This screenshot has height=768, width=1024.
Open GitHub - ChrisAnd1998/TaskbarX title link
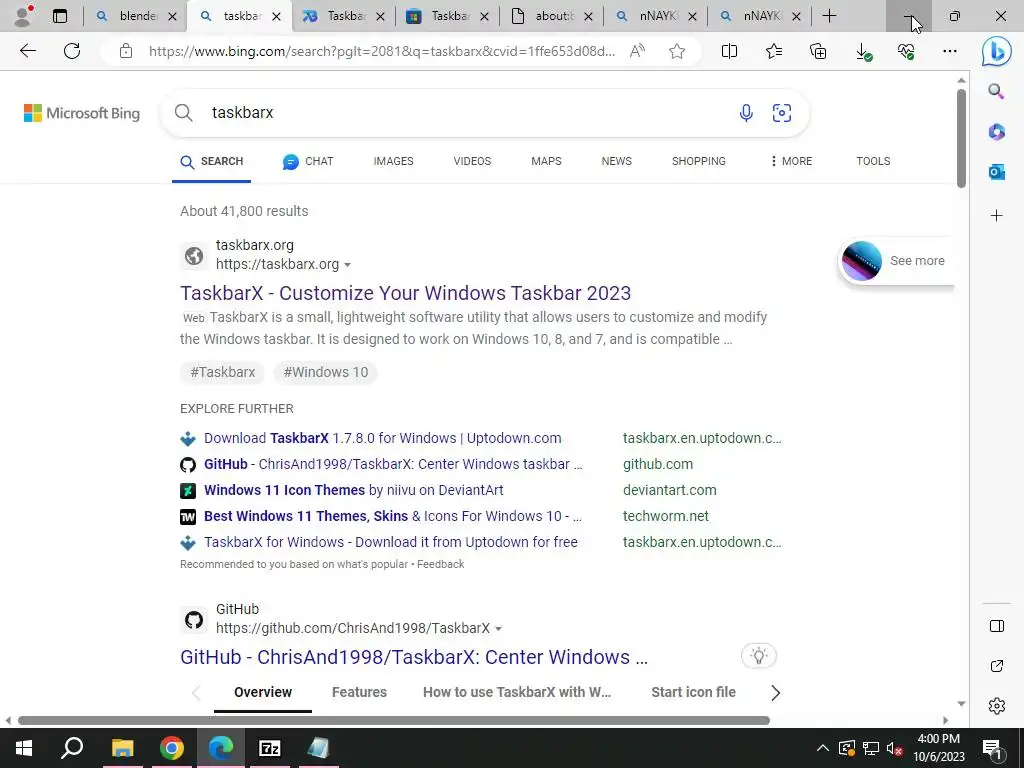[414, 657]
